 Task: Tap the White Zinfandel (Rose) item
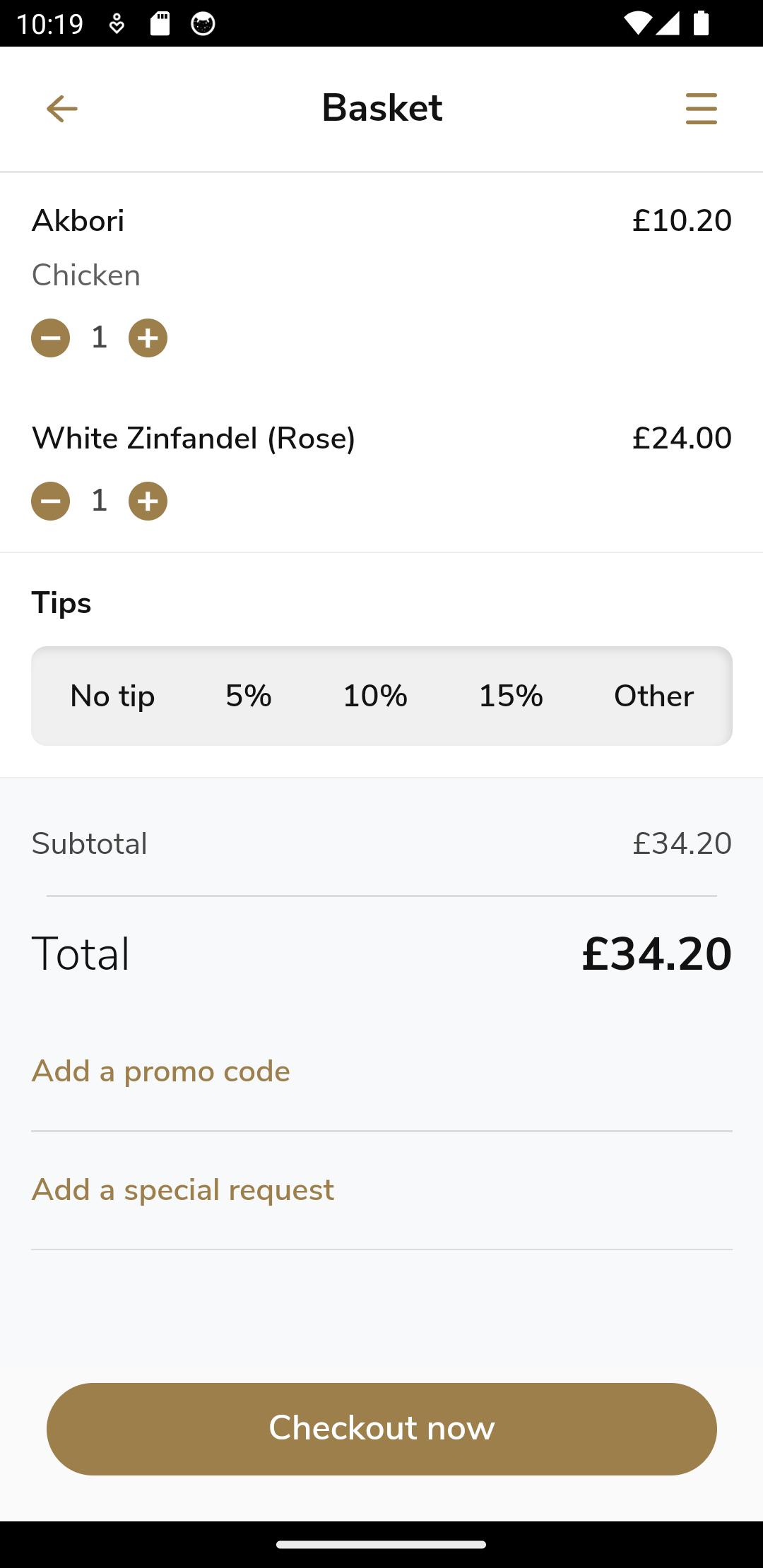(194, 439)
